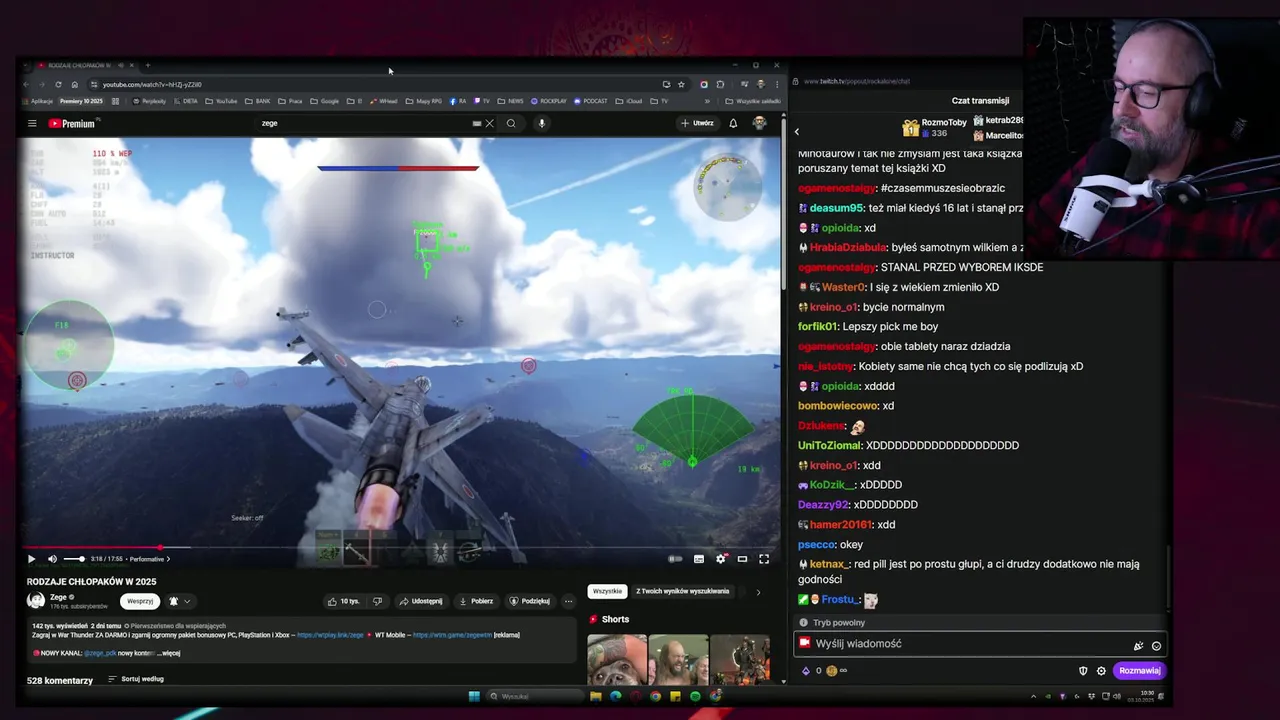Open the channel notification bell dropdown
This screenshot has width=1280, height=720.
tap(180, 601)
